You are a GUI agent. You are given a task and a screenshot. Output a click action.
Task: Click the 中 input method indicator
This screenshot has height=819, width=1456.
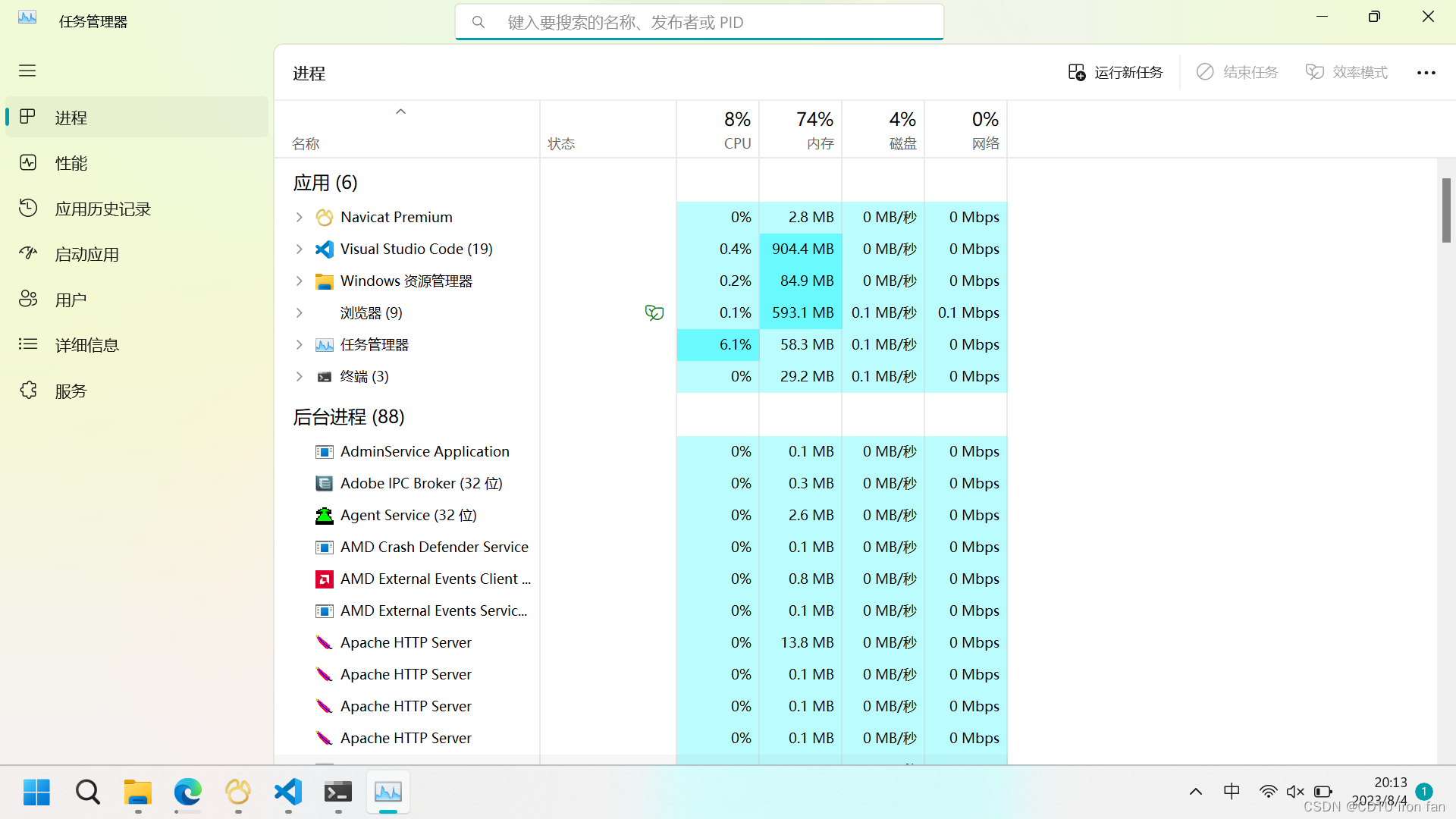(1232, 792)
